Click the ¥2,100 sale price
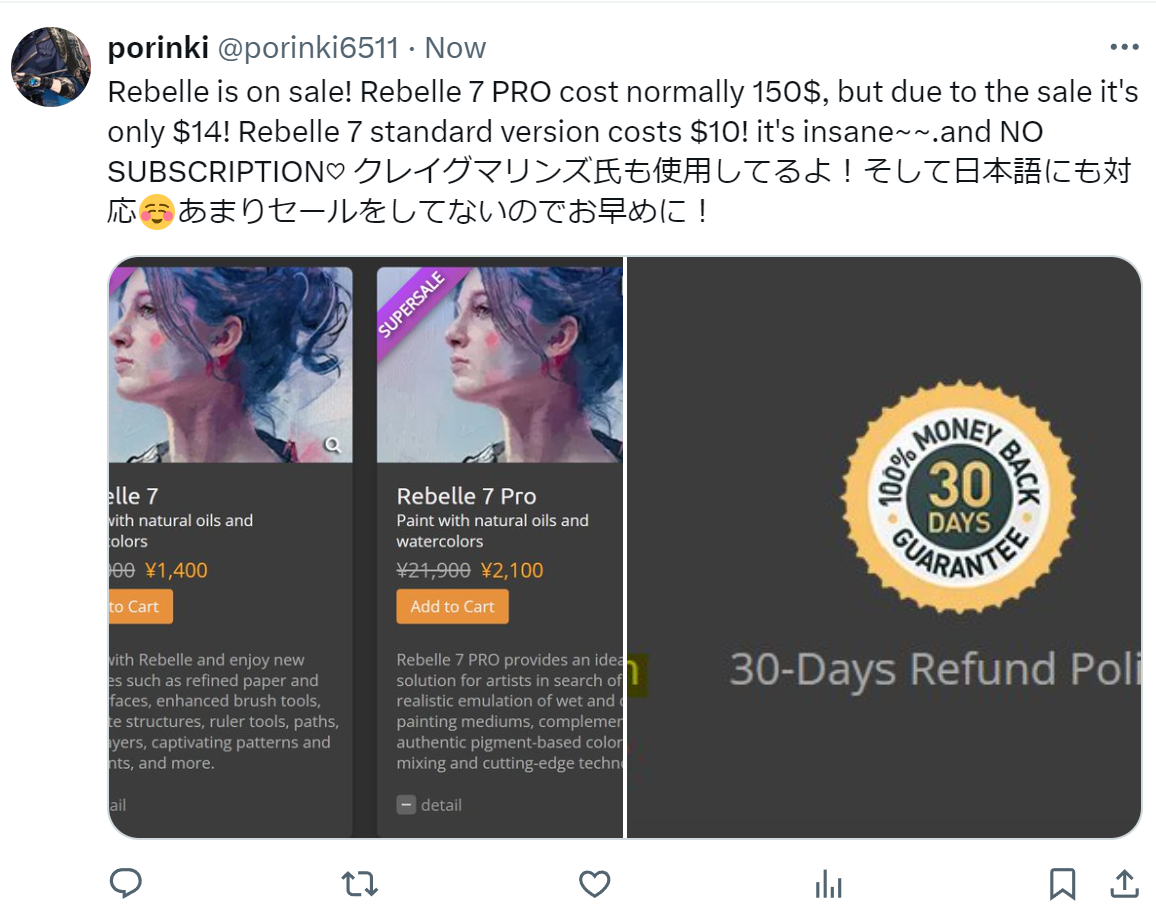This screenshot has height=911, width=1156. (512, 570)
